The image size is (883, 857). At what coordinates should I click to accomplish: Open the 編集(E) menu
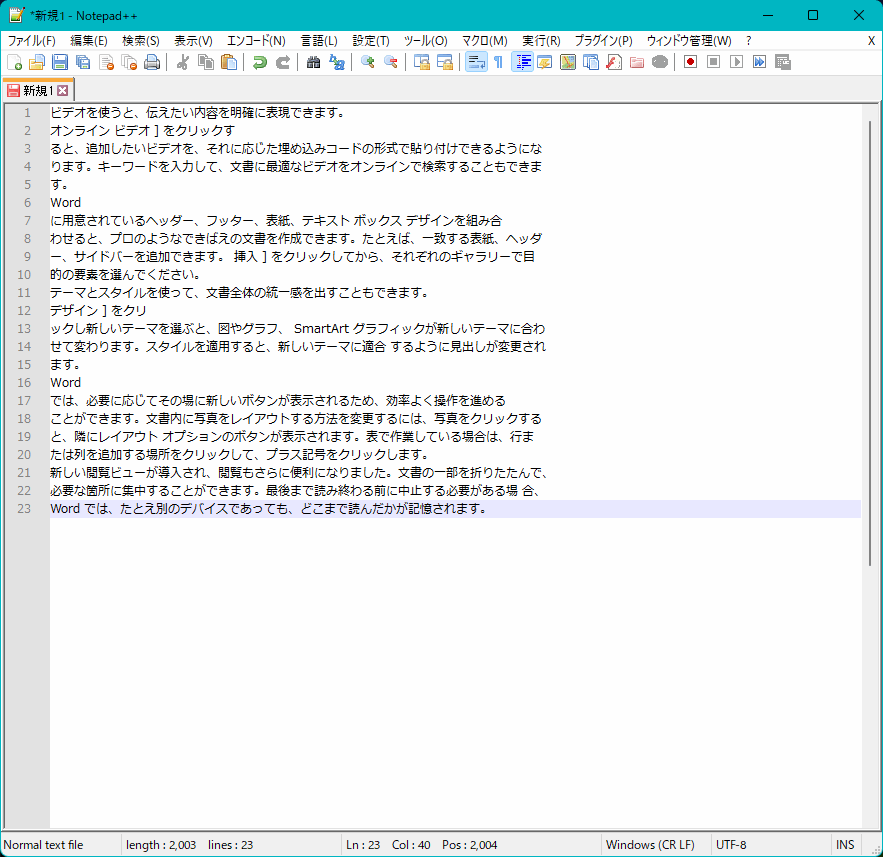click(89, 41)
